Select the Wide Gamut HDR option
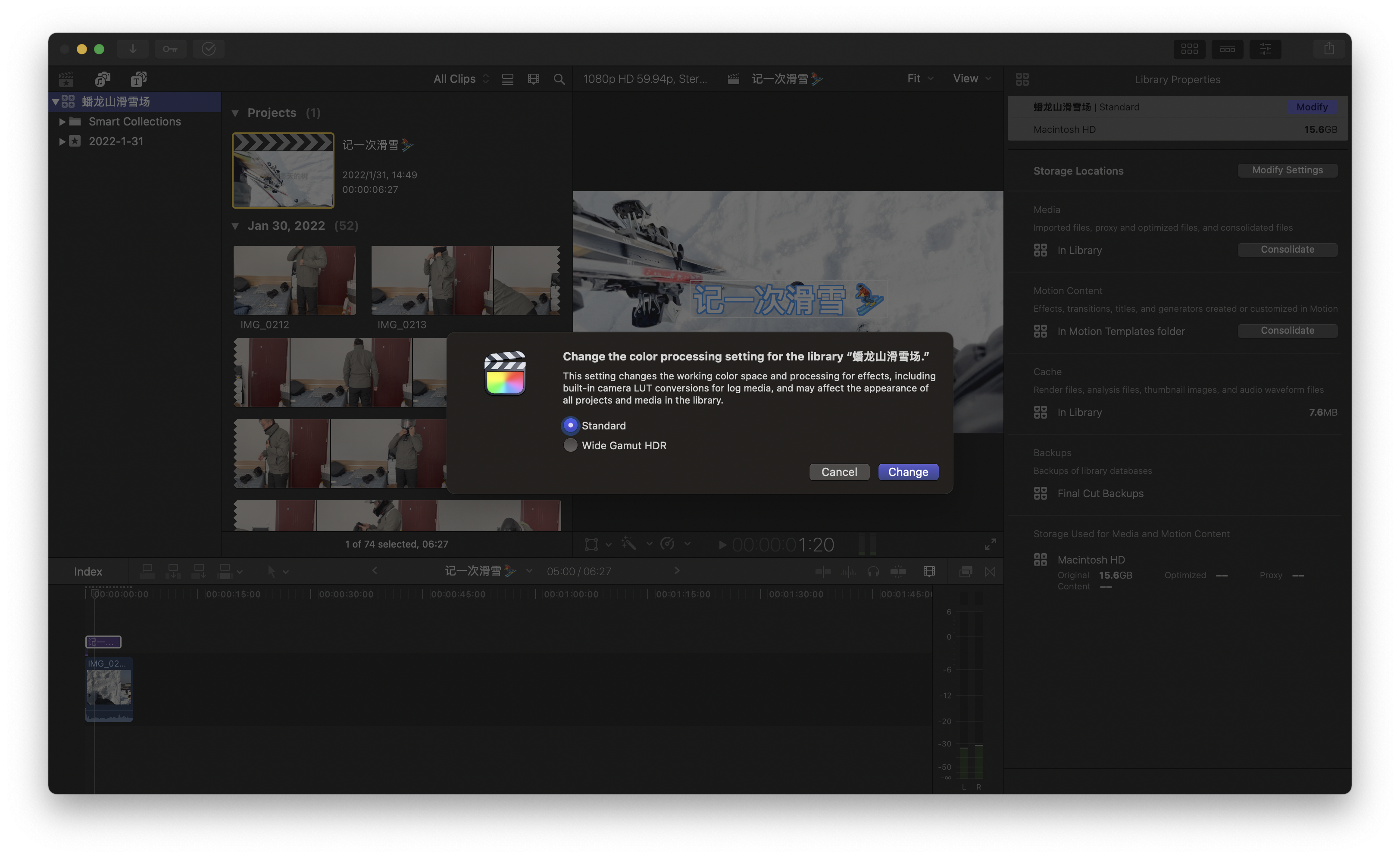The height and width of the screenshot is (858, 1400). pyautogui.click(x=570, y=445)
